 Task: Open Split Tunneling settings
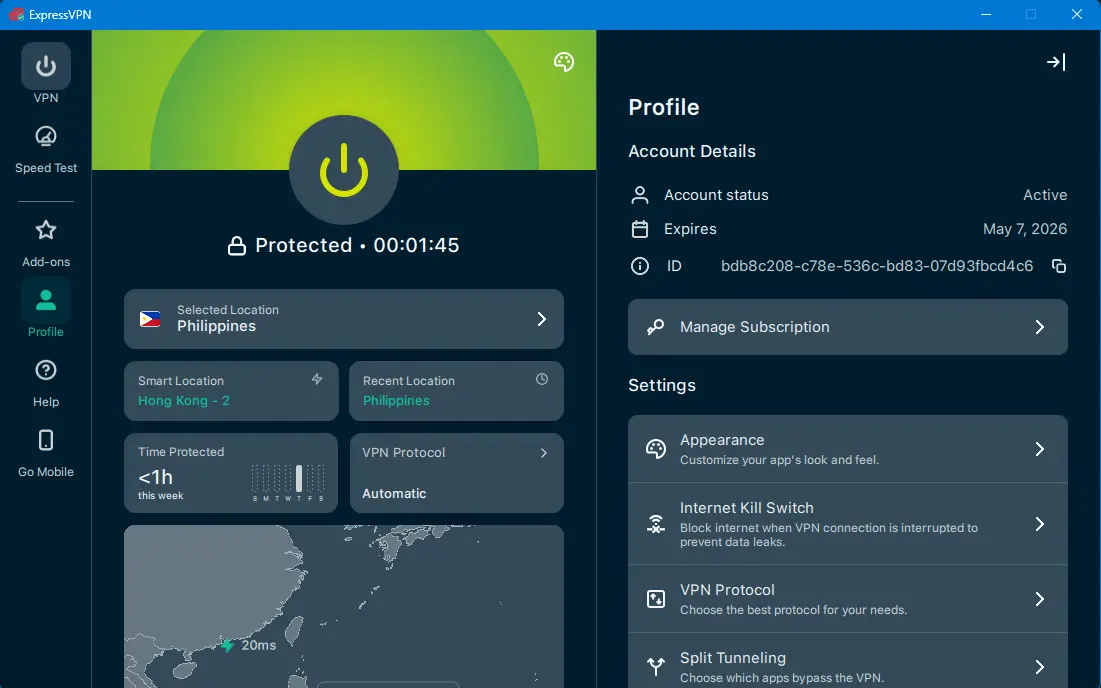point(848,661)
